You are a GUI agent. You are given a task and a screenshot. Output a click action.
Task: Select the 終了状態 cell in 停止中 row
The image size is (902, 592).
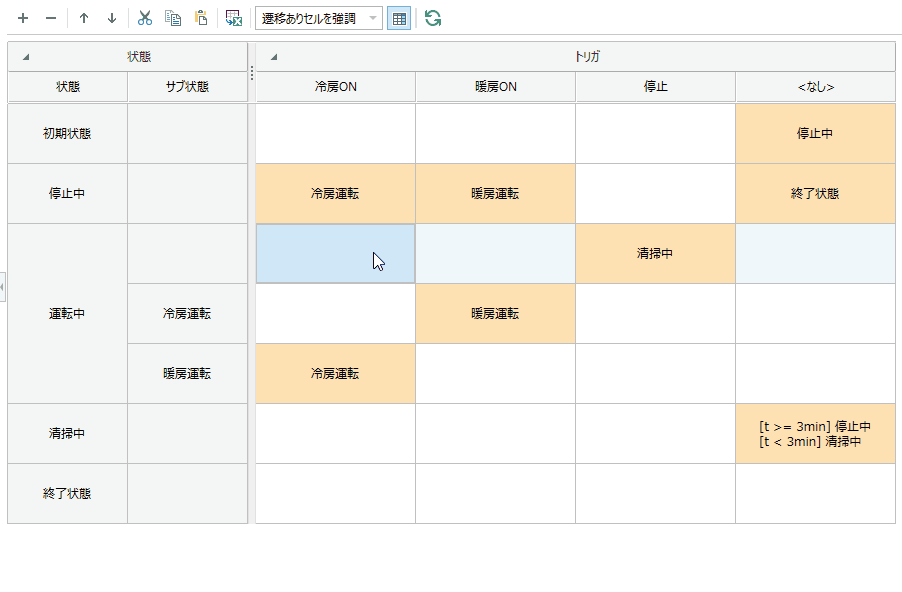[816, 193]
